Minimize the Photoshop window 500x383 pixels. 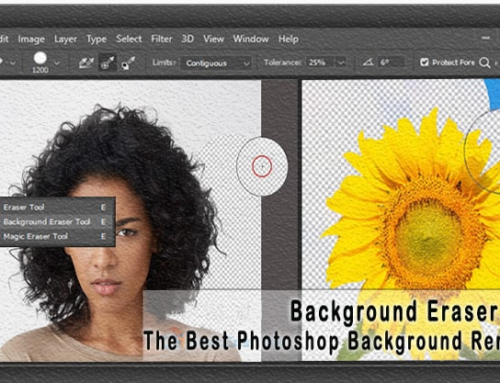(x=486, y=38)
